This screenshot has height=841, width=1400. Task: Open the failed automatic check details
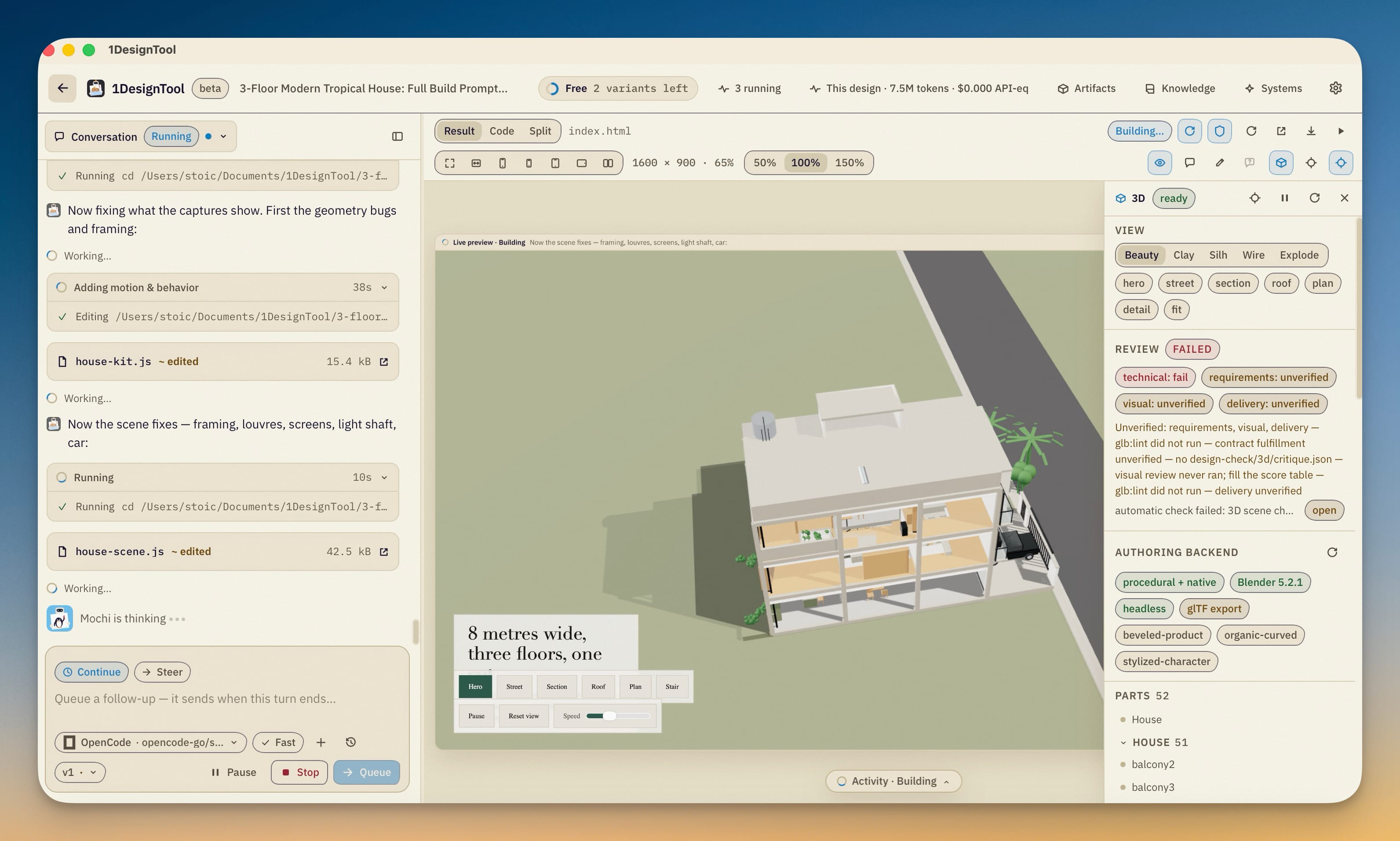pos(1324,510)
